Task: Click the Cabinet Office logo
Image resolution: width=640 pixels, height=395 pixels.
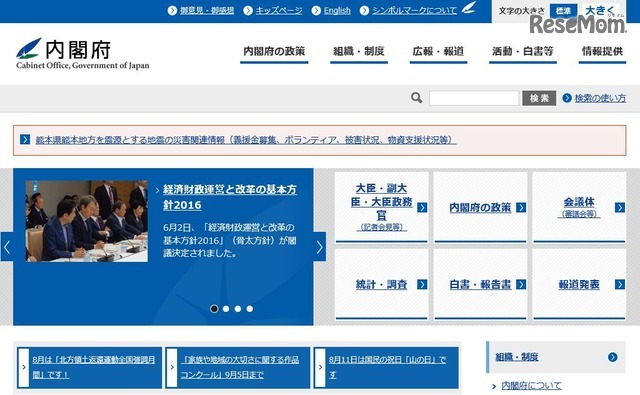Action: [x=83, y=53]
